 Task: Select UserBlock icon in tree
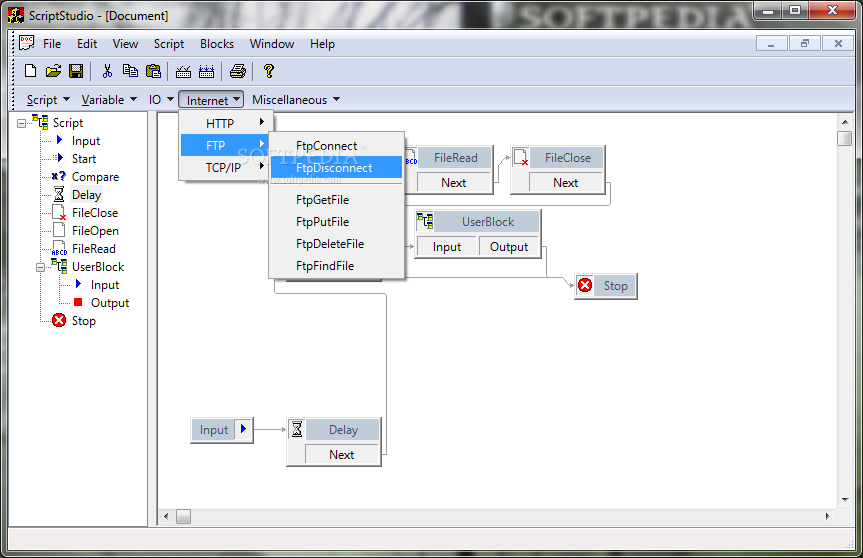point(59,266)
